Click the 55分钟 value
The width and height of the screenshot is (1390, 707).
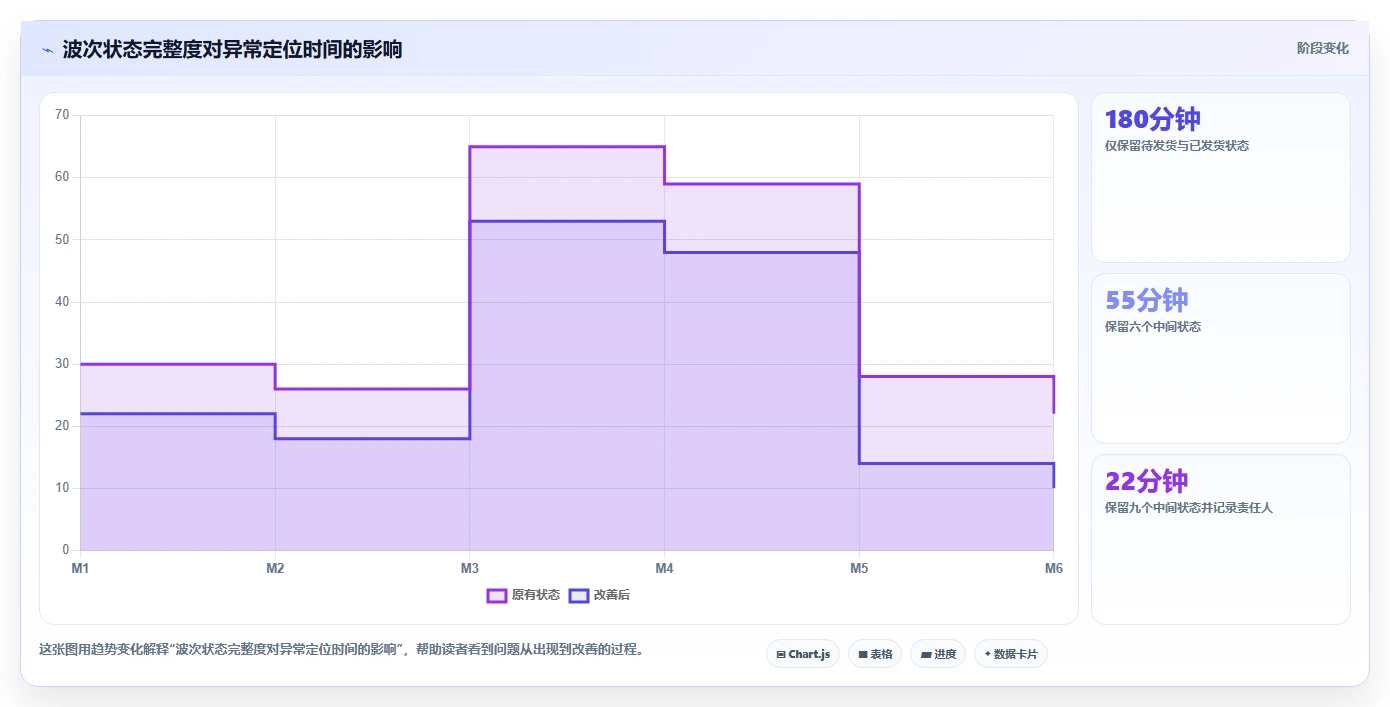[1146, 300]
